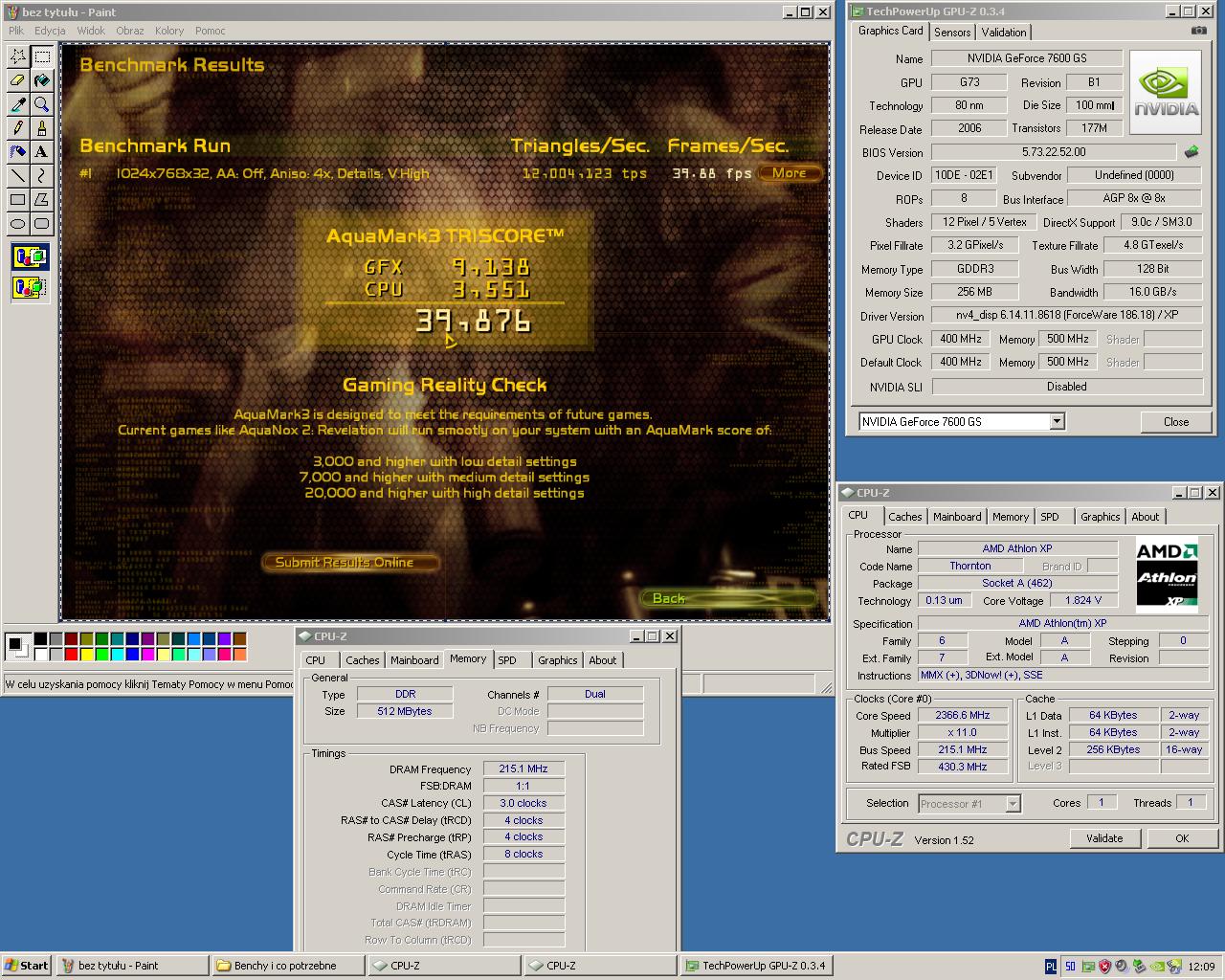
Task: Select the Curve tool in Paint
Action: click(x=41, y=176)
